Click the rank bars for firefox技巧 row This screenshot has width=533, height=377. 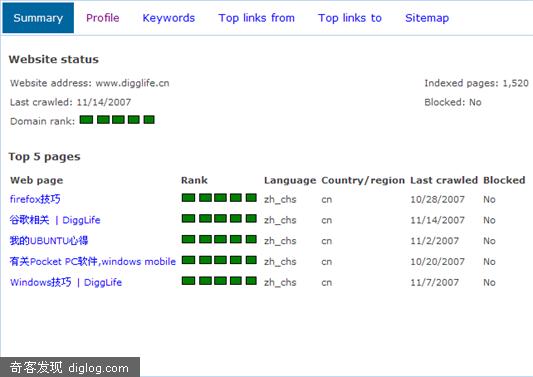tap(219, 198)
